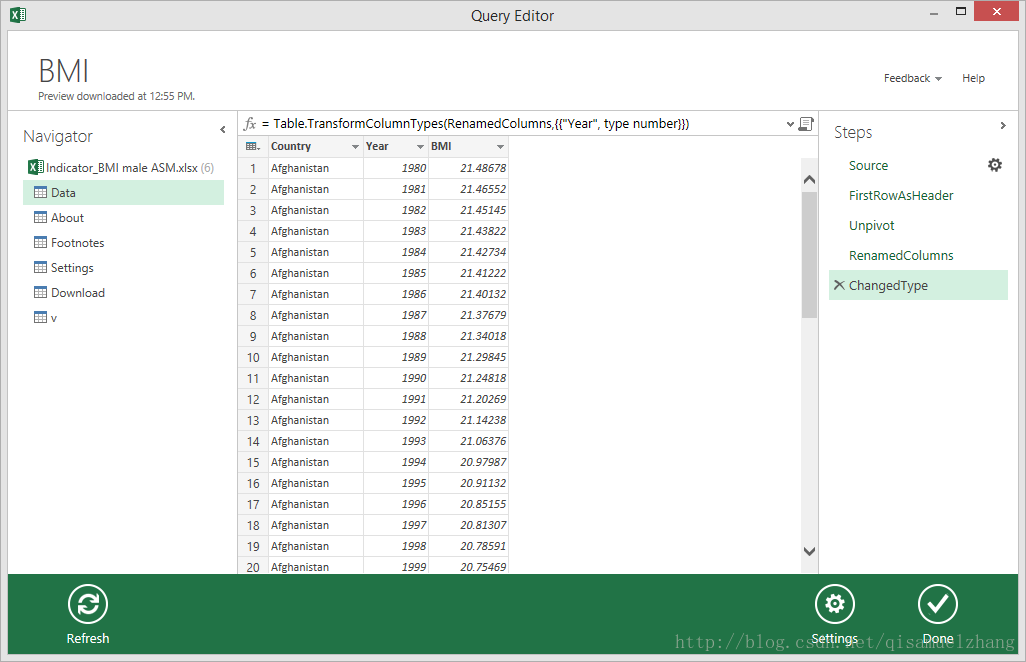This screenshot has height=662, width=1026.
Task: Click the BMI value 21.24818
Action: pyautogui.click(x=468, y=378)
